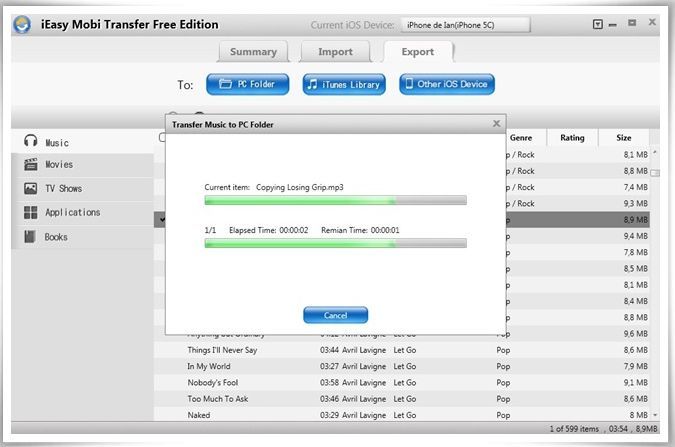Click Pop genre in Too Much To Ask row

pos(503,399)
